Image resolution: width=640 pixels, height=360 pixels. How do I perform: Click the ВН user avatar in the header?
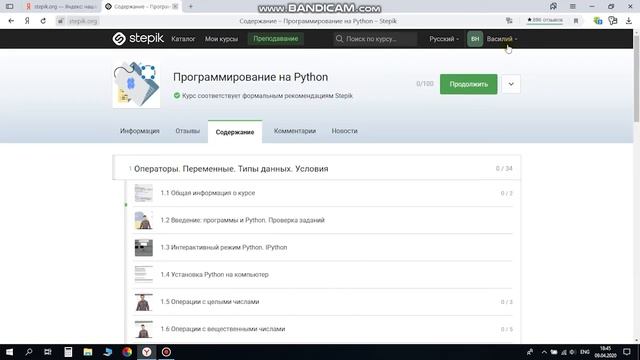click(475, 39)
